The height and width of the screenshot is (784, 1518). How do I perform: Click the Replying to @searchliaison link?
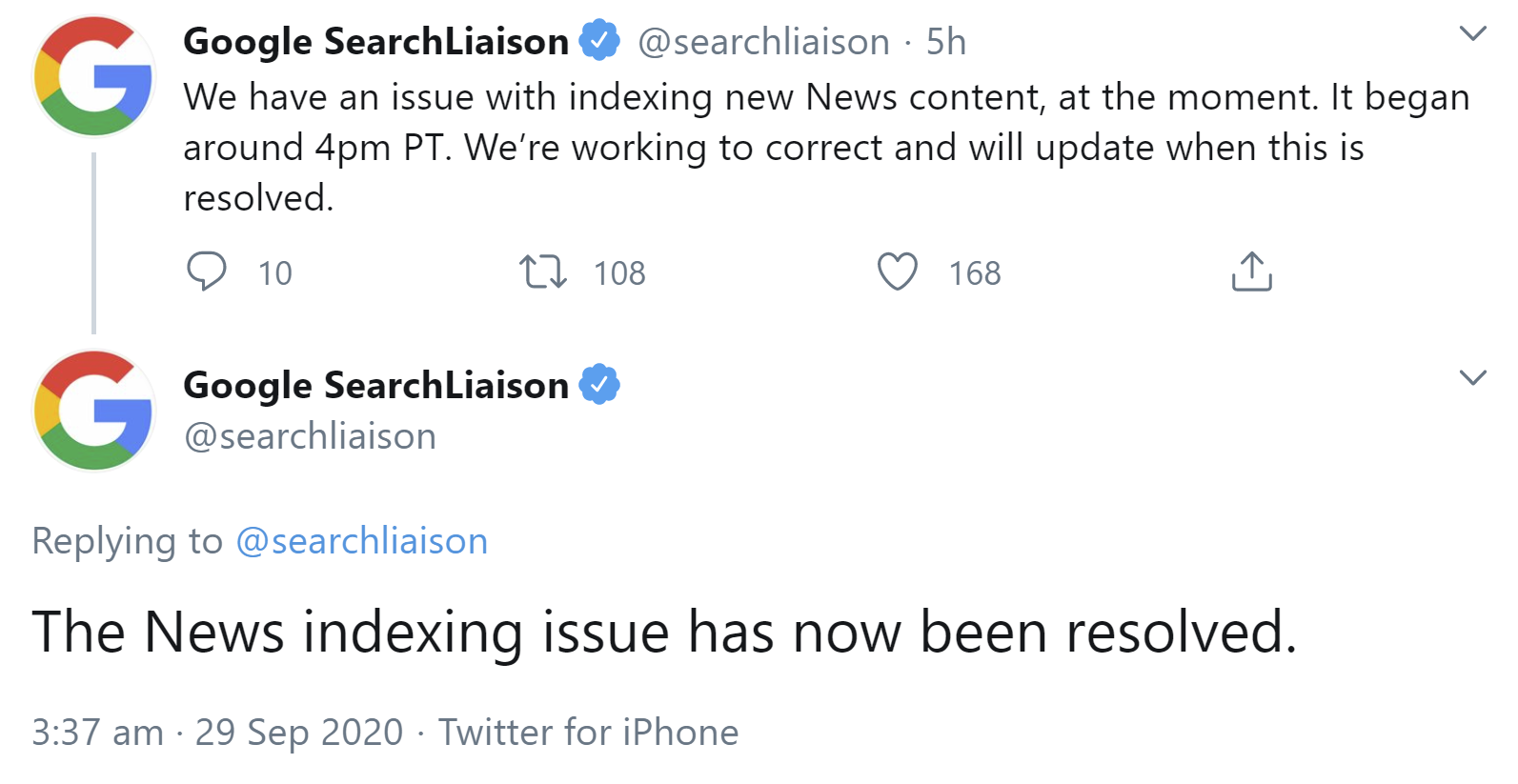362,540
